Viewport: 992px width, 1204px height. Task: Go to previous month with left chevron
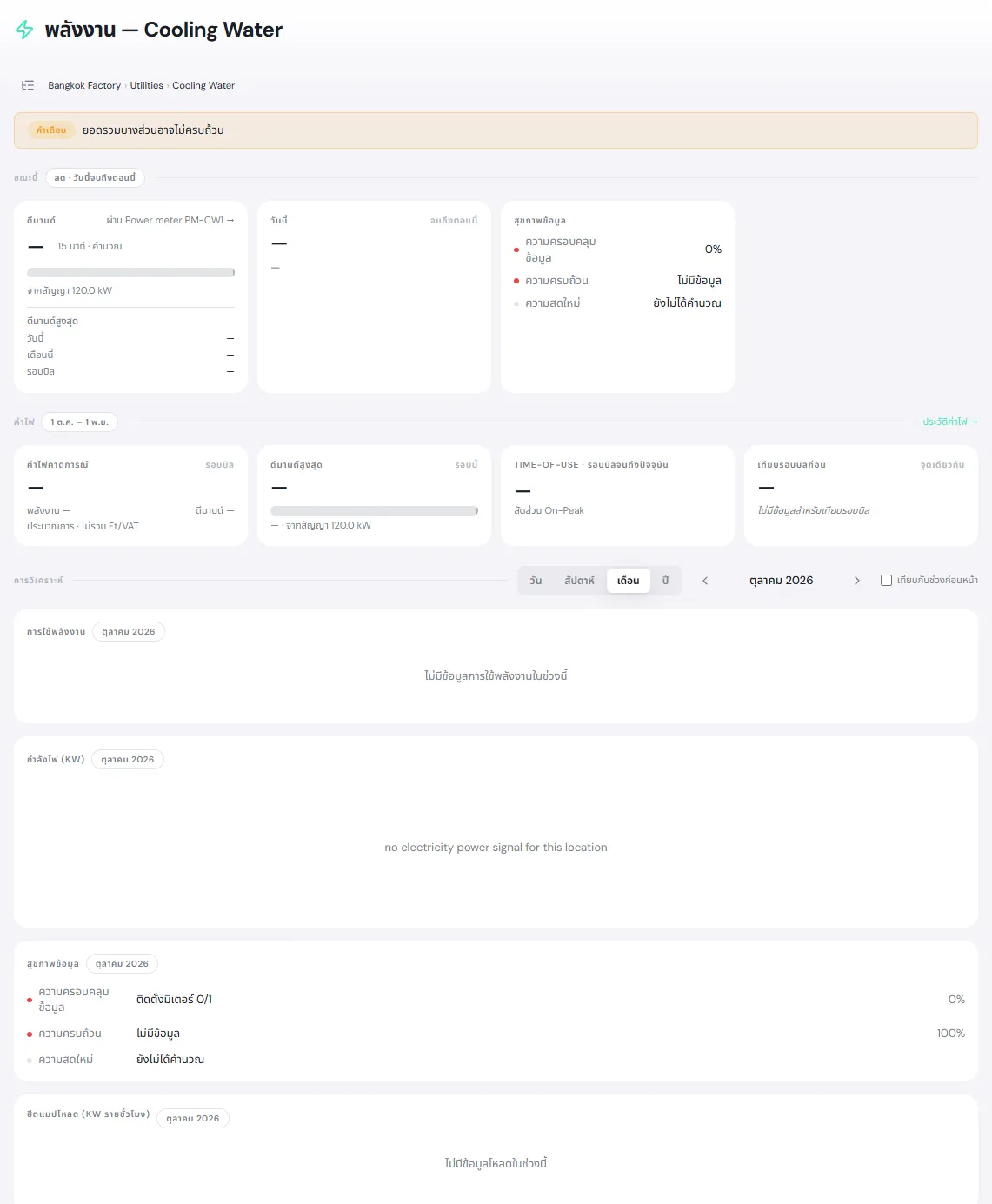705,581
